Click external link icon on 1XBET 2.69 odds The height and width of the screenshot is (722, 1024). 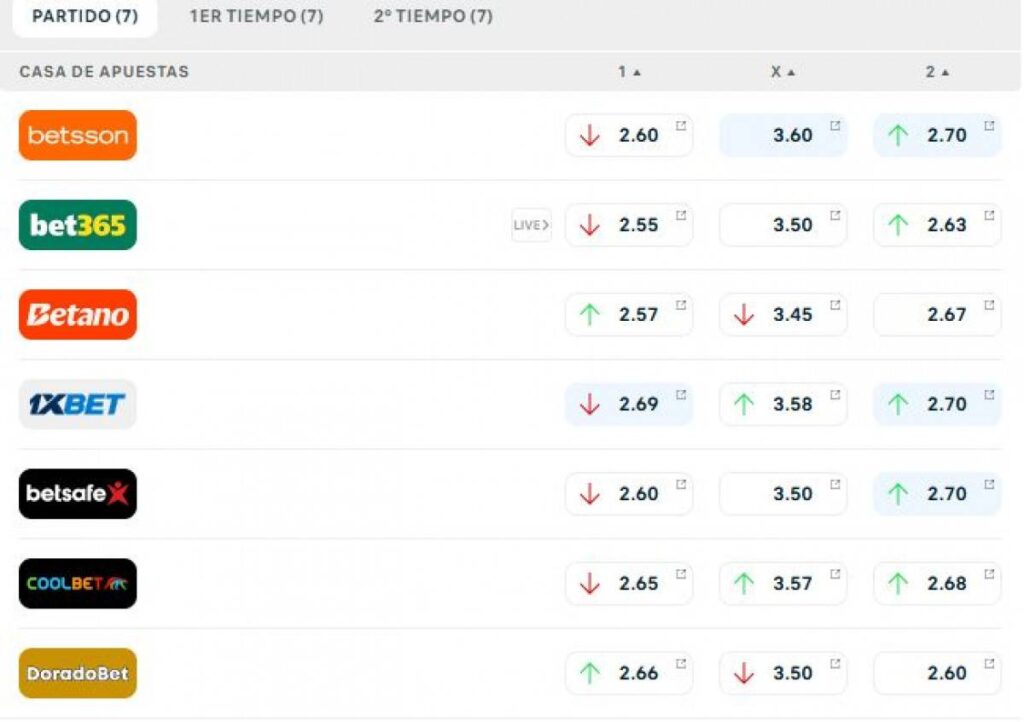tap(680, 394)
